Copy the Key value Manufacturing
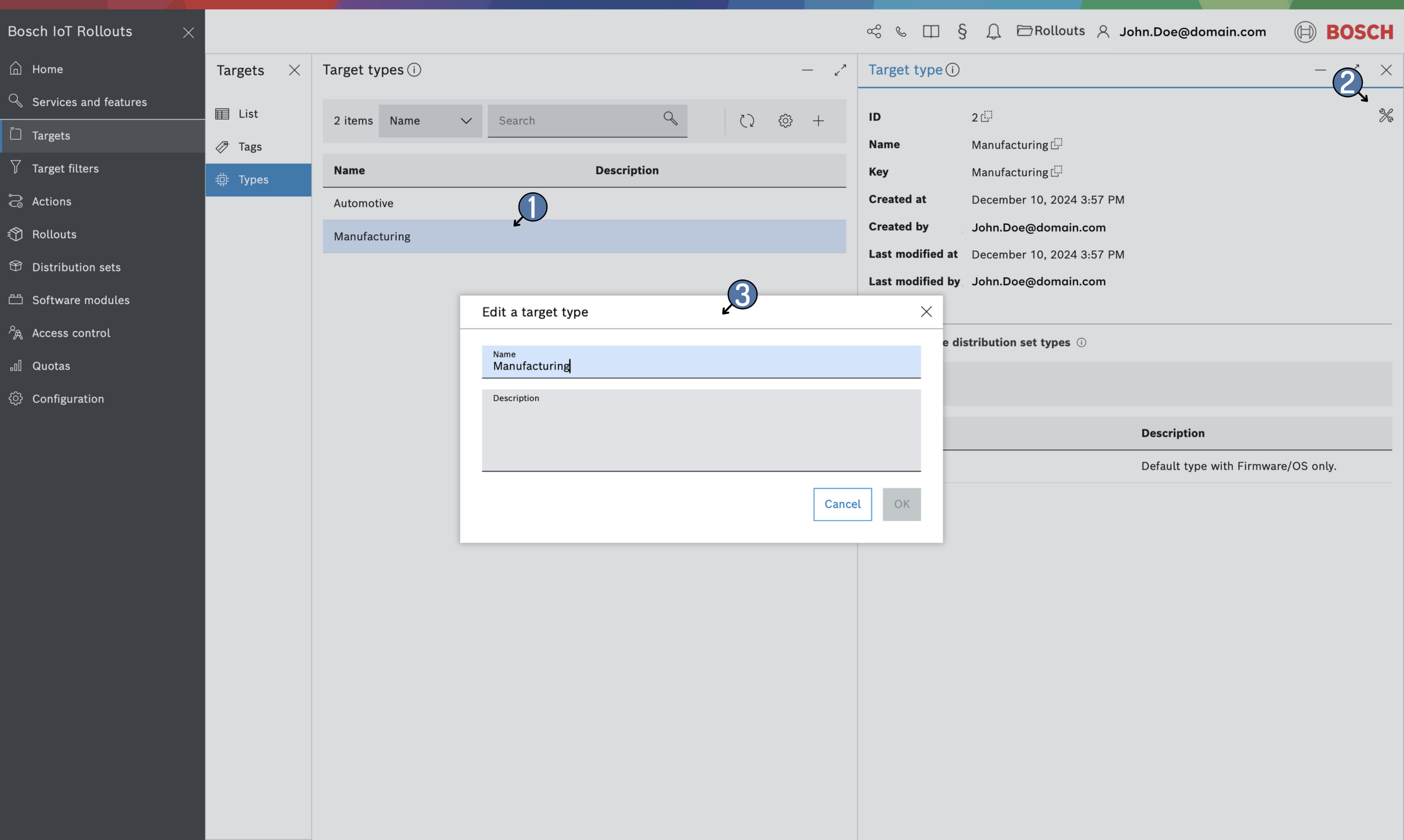The width and height of the screenshot is (1404, 840). 1056,171
